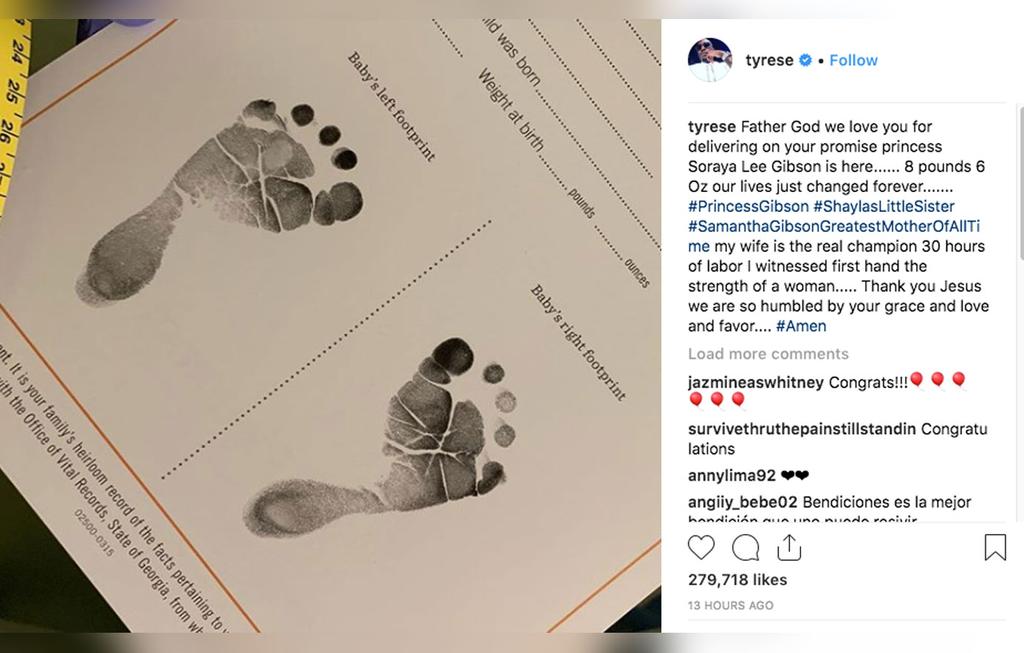Open the #PrincessGibson hashtag
1024x653 pixels.
coord(748,206)
